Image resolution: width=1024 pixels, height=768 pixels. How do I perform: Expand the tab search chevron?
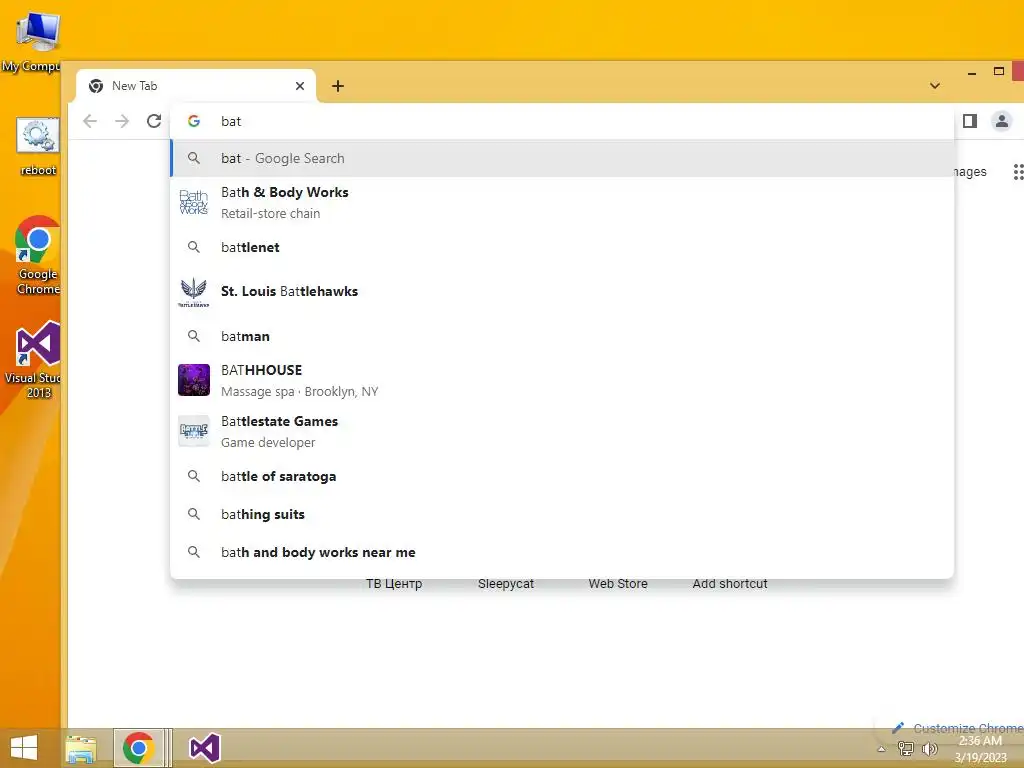click(x=935, y=86)
